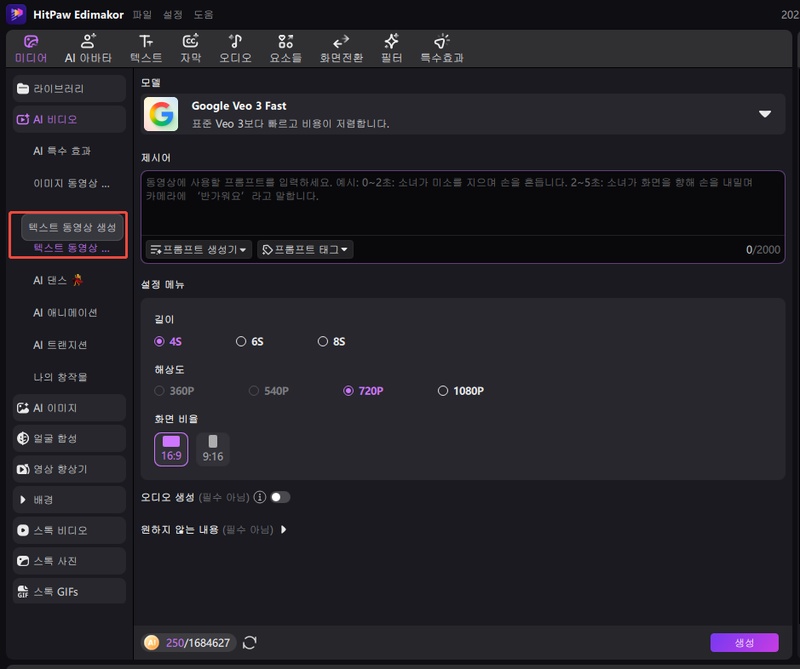Select the 화면전환 transitions icon
800x669 pixels.
(x=340, y=47)
